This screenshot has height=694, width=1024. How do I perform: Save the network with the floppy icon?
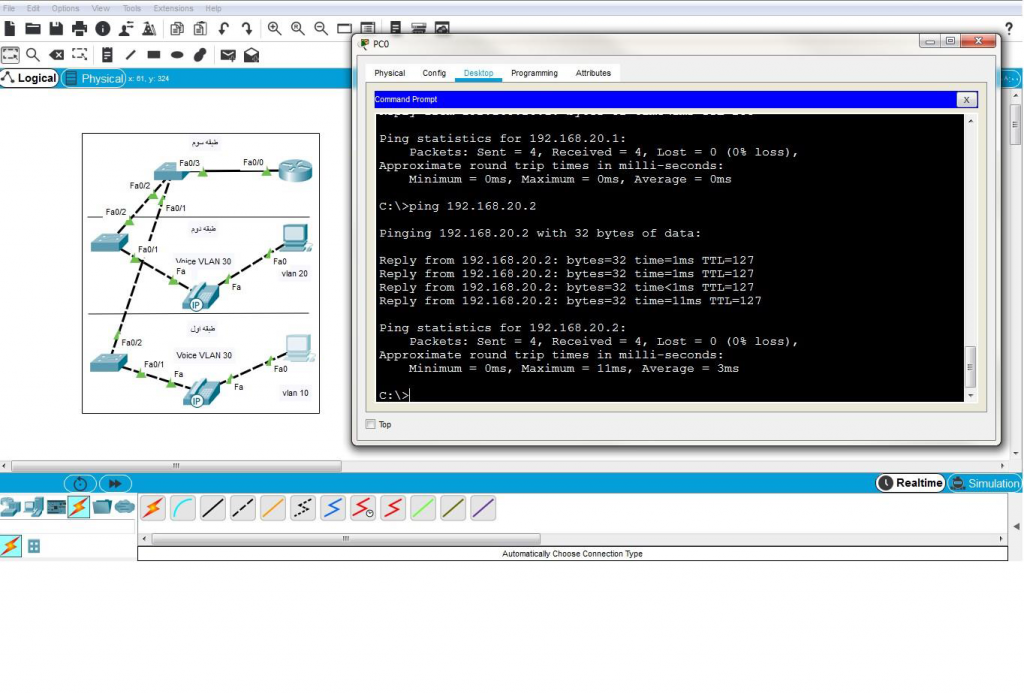point(56,29)
